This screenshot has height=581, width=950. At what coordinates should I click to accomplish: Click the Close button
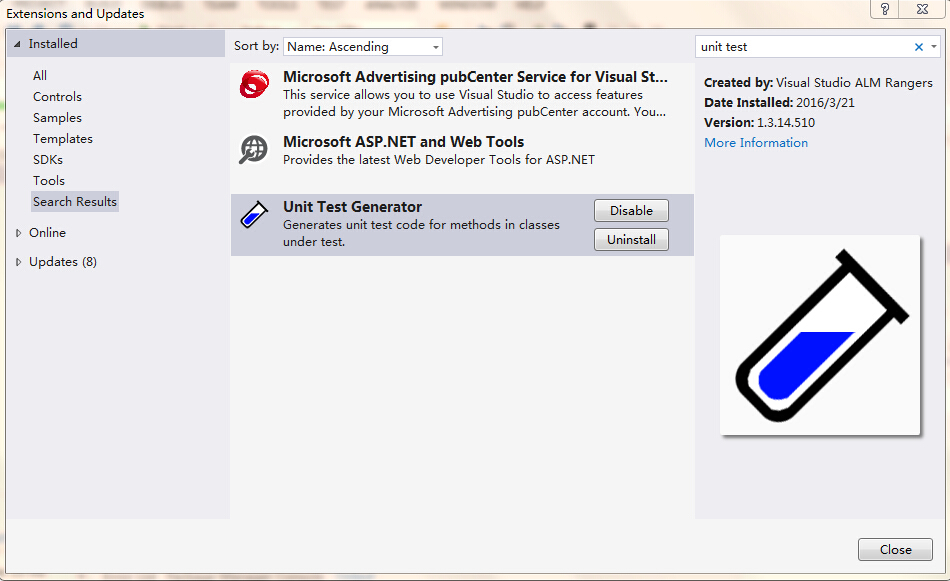click(895, 549)
